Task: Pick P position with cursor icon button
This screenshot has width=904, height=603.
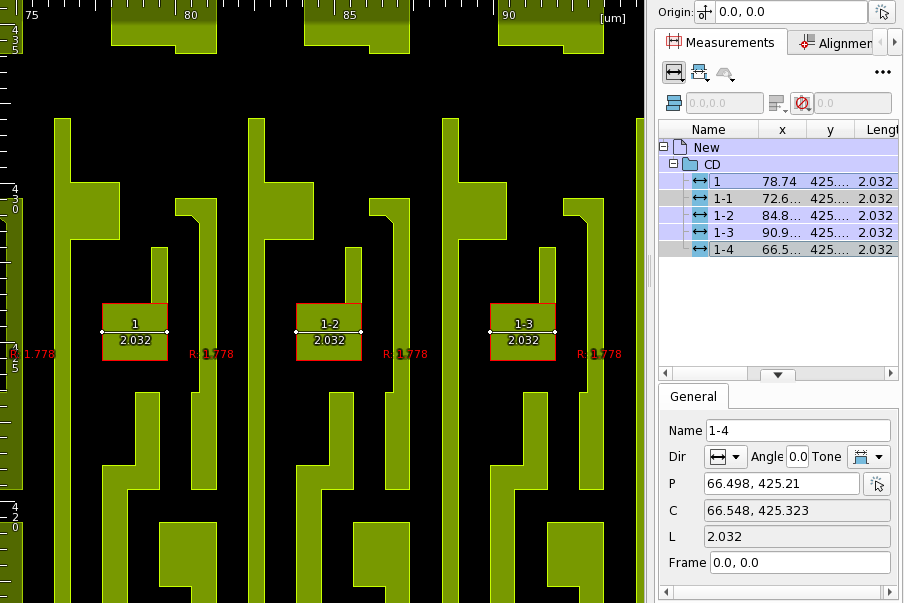Action: click(877, 484)
